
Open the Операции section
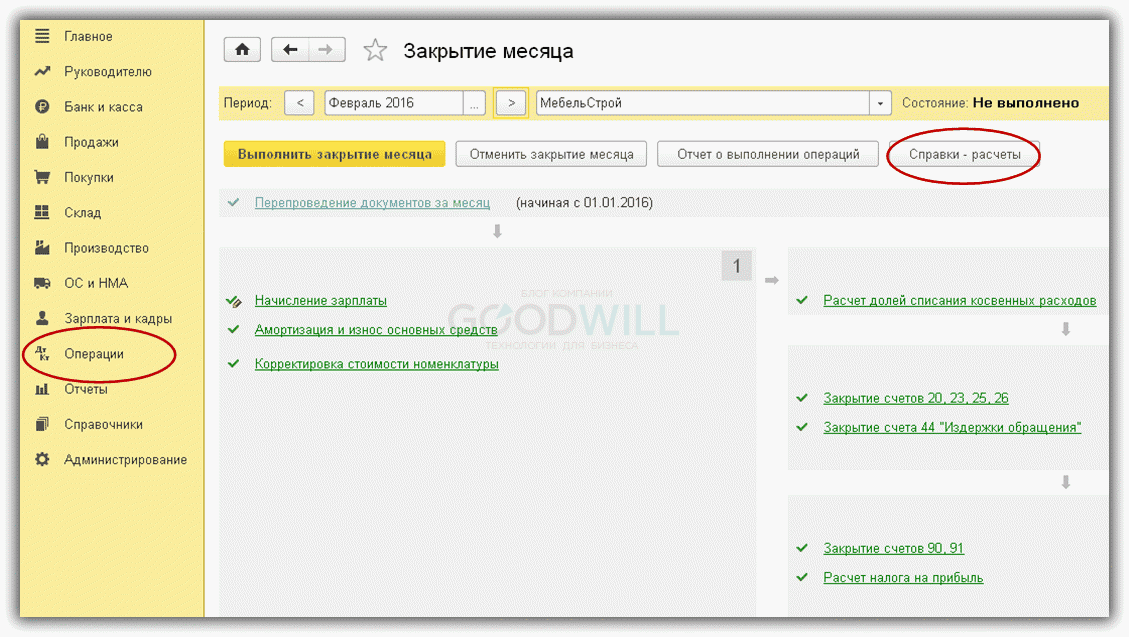94,353
